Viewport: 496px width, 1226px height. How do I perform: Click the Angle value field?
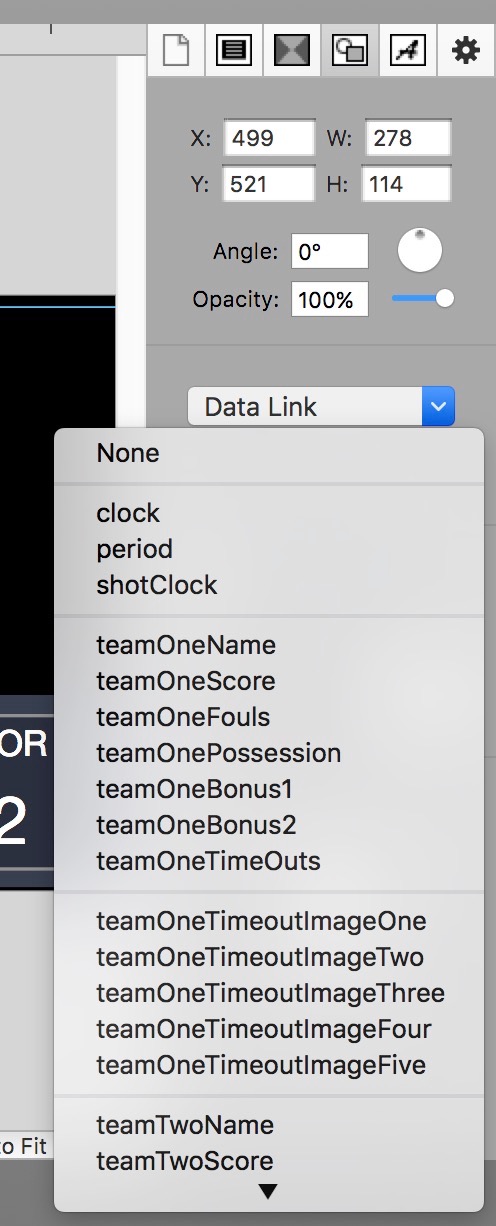(x=330, y=252)
